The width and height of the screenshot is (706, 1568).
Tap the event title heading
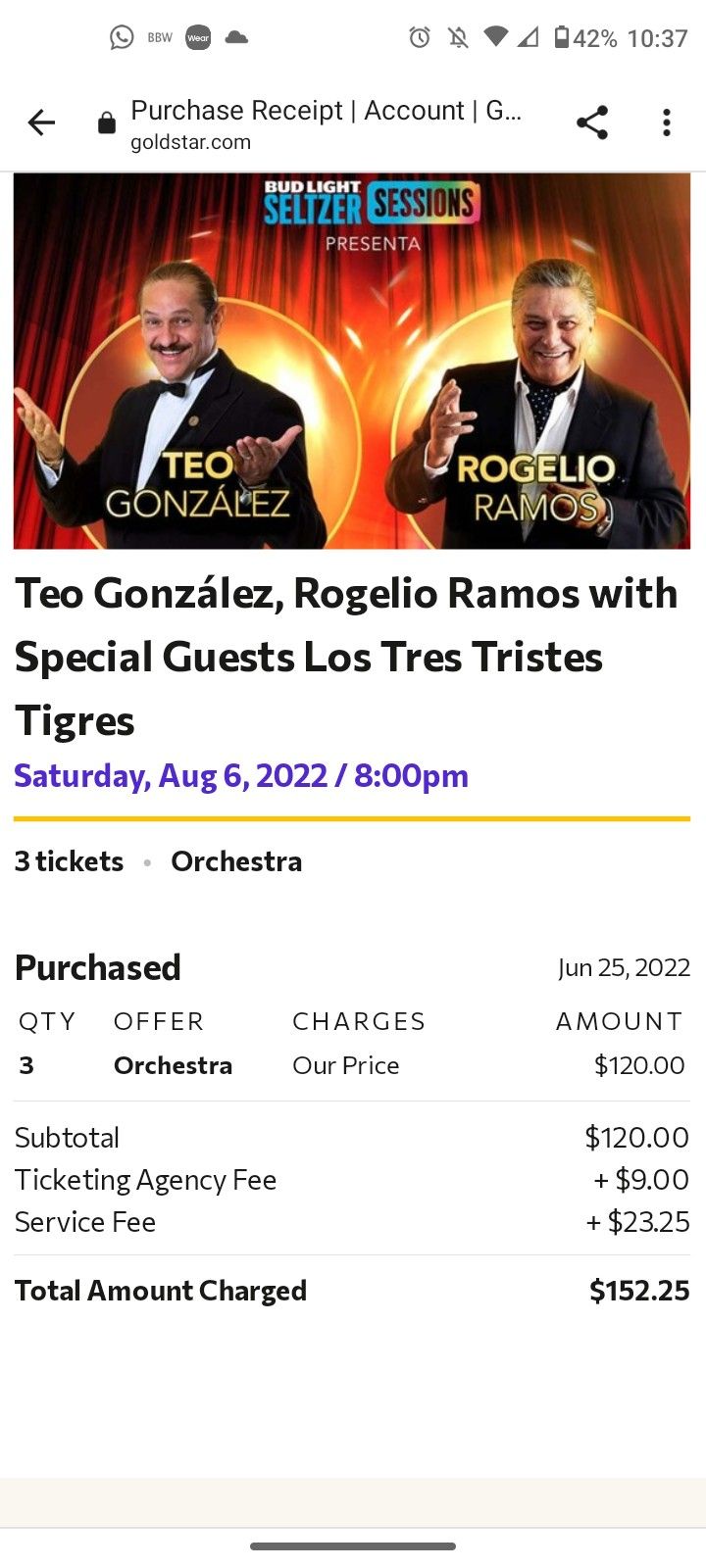346,657
